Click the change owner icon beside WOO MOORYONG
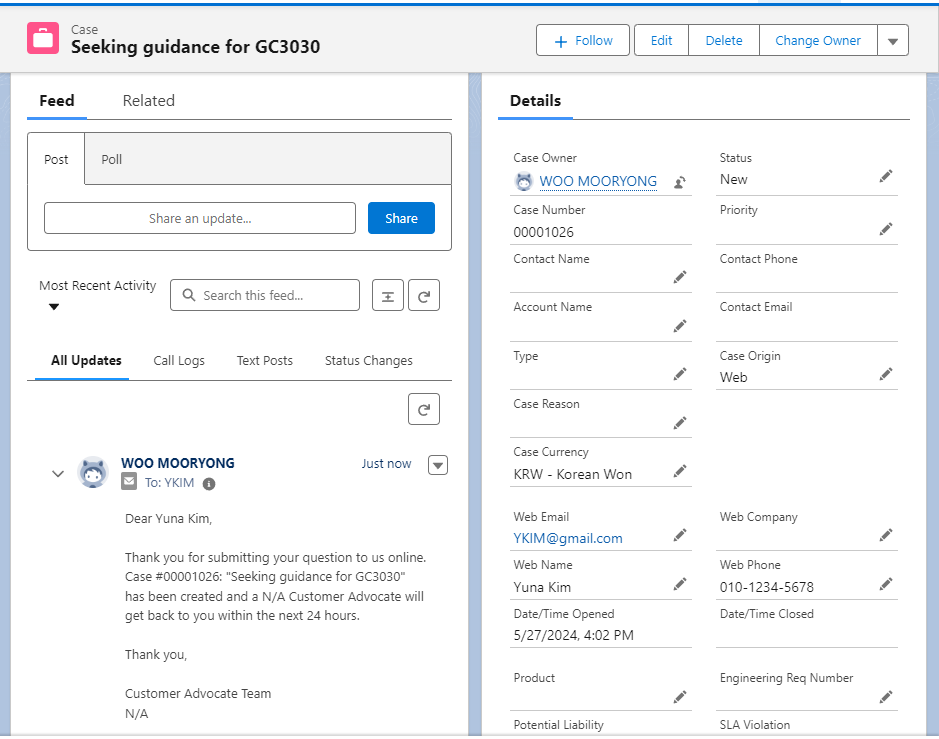Screen dimensions: 939x739 coord(680,182)
